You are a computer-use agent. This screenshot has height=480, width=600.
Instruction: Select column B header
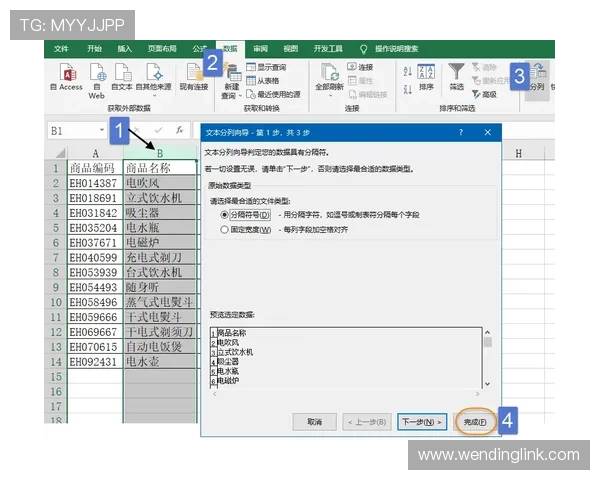160,153
